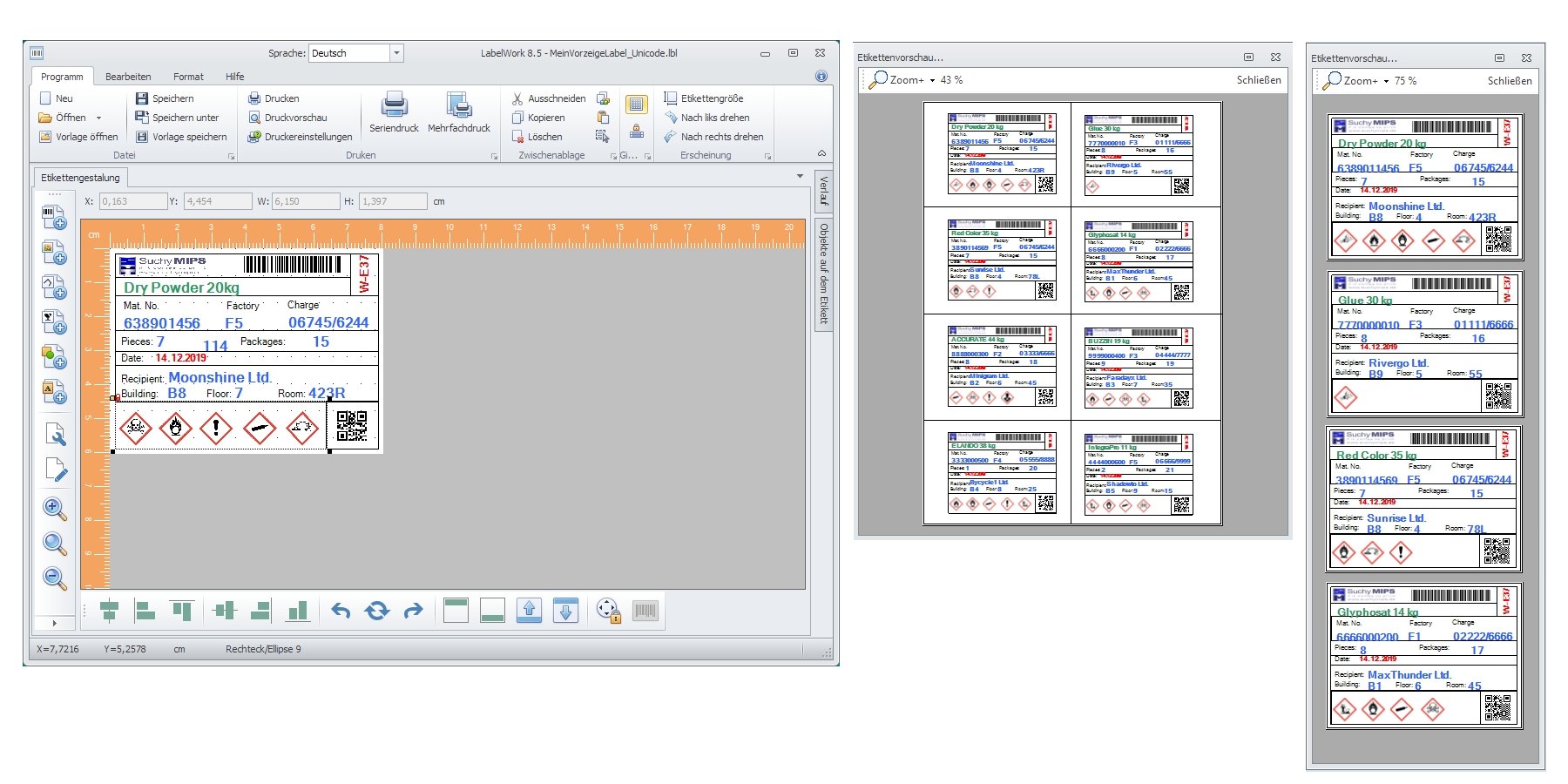Click the Löschen command
The width and height of the screenshot is (1568, 784).
pyautogui.click(x=537, y=137)
